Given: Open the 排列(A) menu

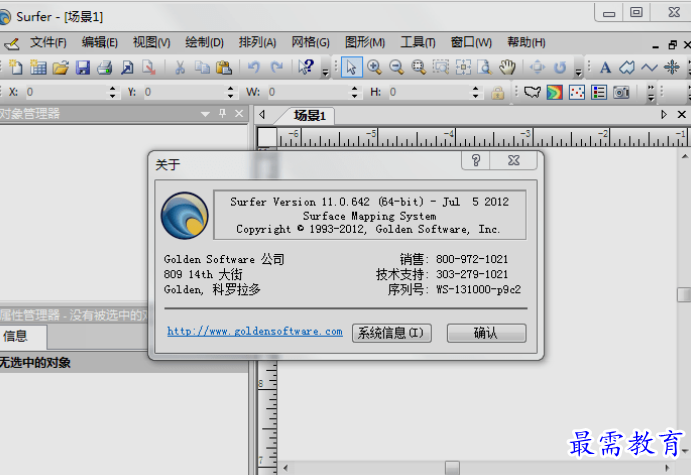Looking at the screenshot, I should [x=257, y=42].
